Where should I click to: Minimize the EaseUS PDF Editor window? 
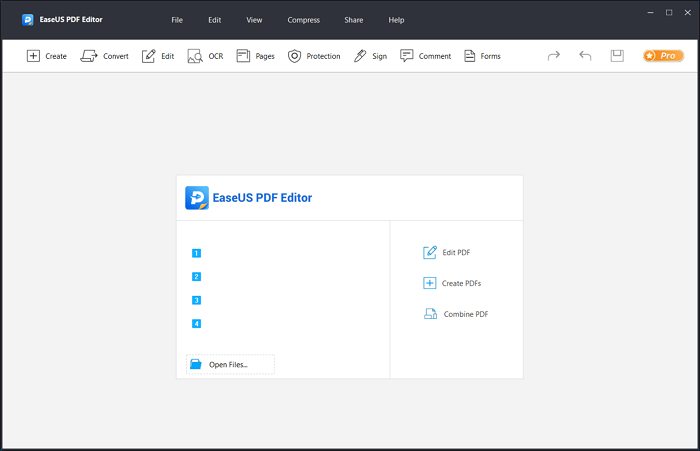coord(650,13)
